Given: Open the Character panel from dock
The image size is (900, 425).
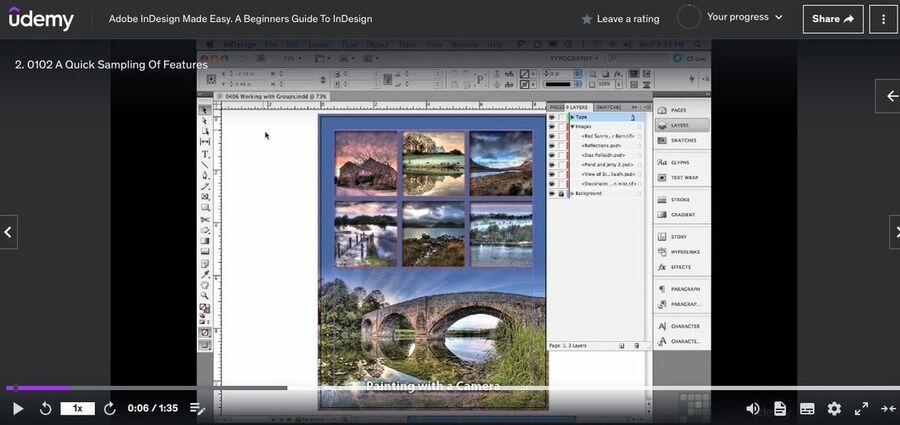Looking at the screenshot, I should point(681,326).
